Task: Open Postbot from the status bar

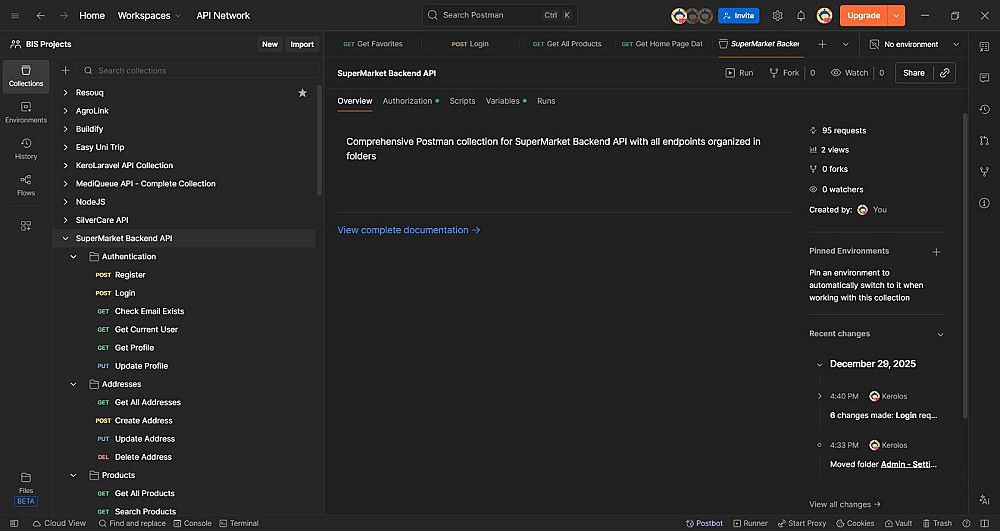Action: 704,523
